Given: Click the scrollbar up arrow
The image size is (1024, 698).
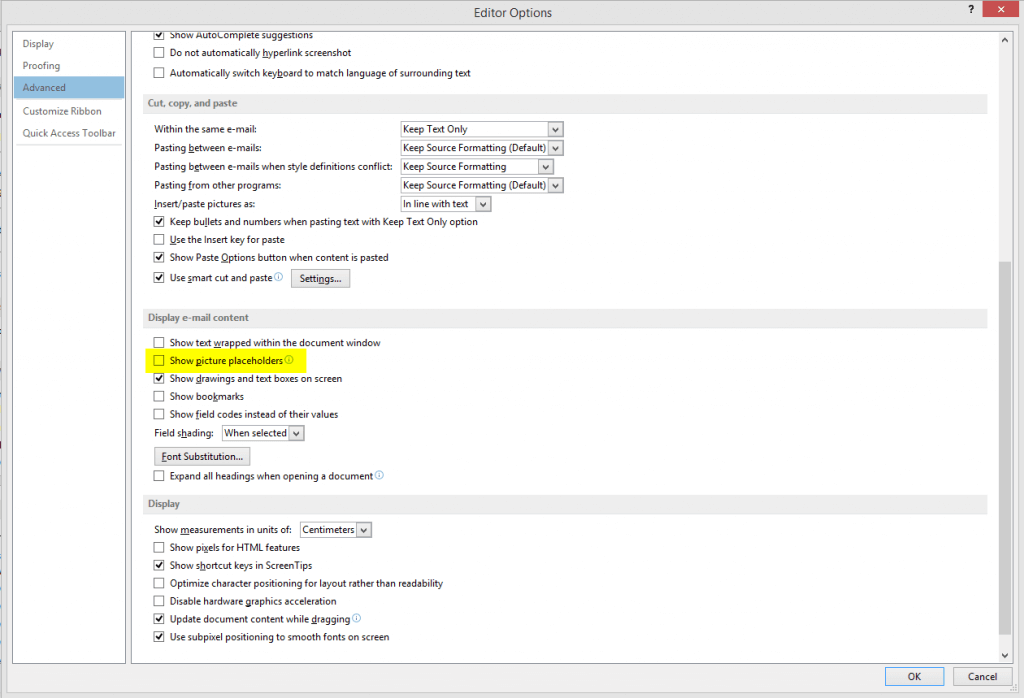Looking at the screenshot, I should click(x=1004, y=40).
